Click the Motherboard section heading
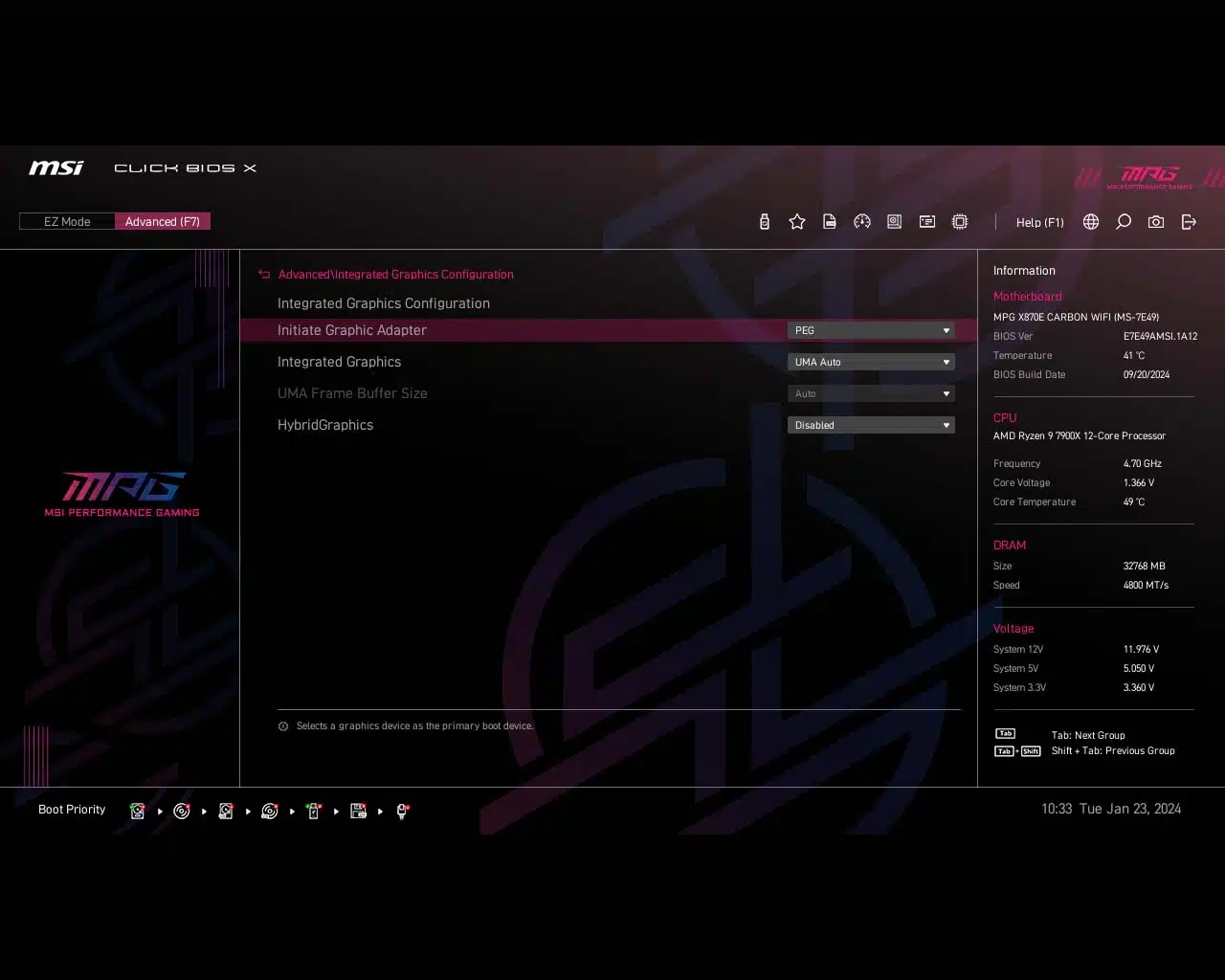Viewport: 1225px width, 980px height. (x=1027, y=297)
